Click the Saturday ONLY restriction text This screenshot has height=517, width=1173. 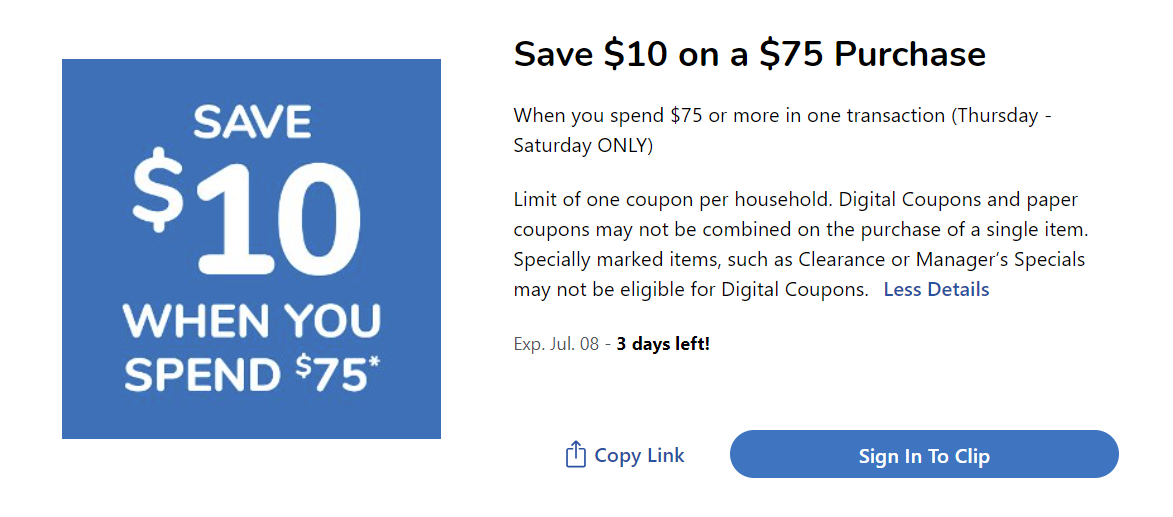point(584,146)
